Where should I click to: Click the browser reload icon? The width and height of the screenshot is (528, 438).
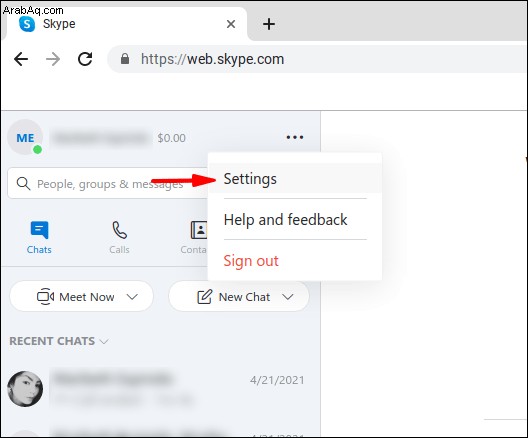tap(85, 59)
